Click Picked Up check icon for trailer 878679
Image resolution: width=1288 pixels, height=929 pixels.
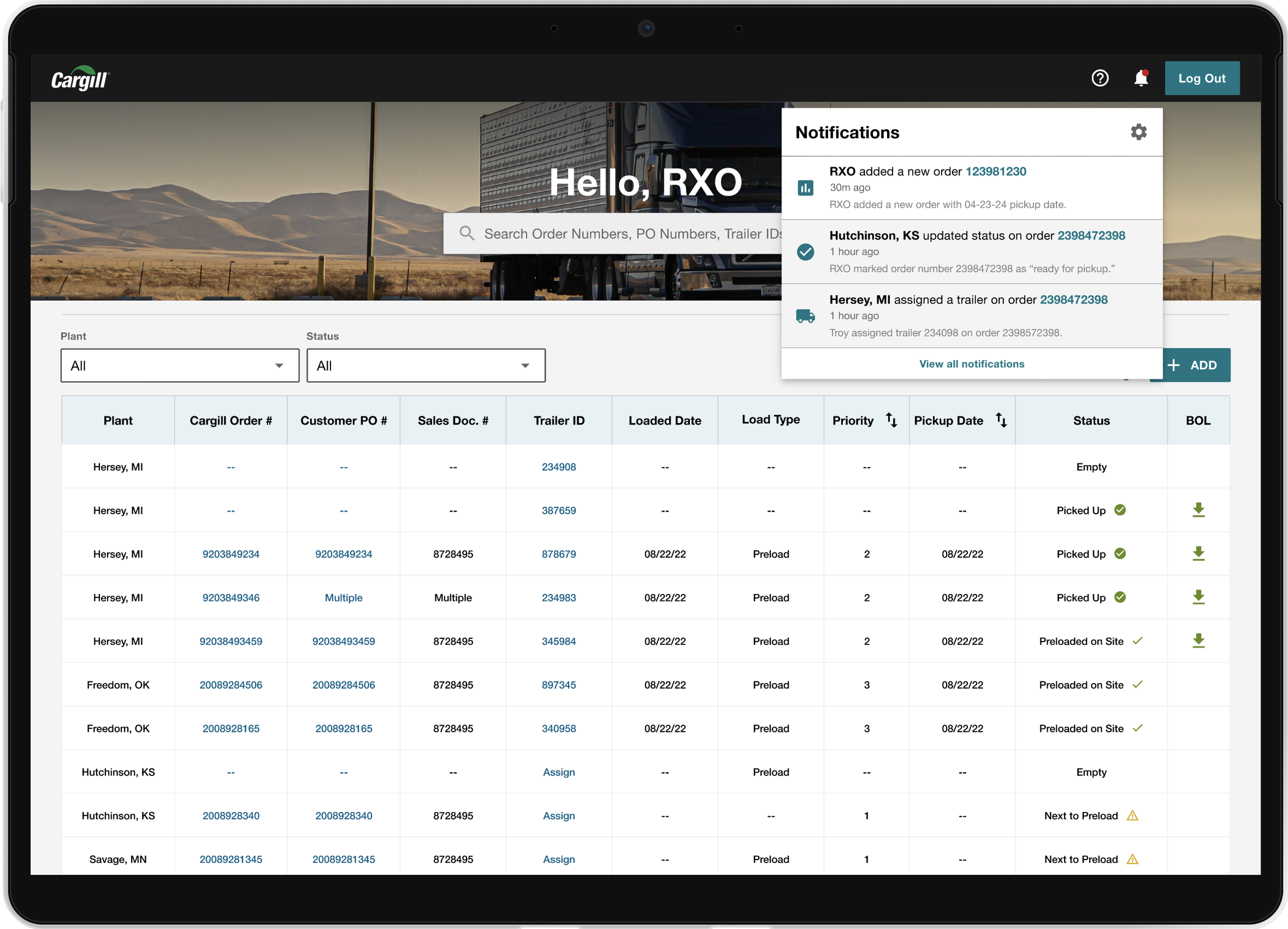(1120, 554)
